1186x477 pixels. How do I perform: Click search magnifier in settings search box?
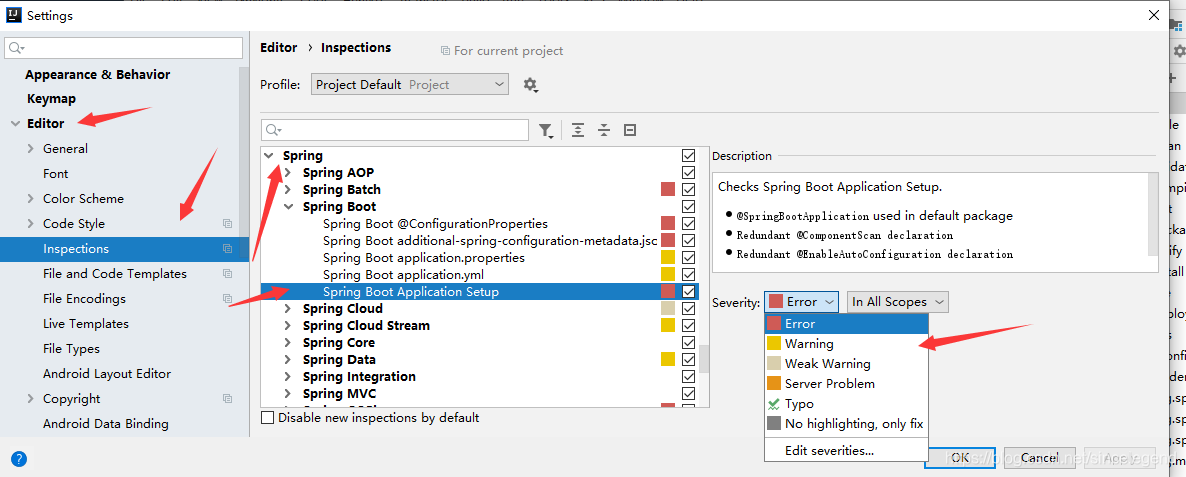coord(15,48)
